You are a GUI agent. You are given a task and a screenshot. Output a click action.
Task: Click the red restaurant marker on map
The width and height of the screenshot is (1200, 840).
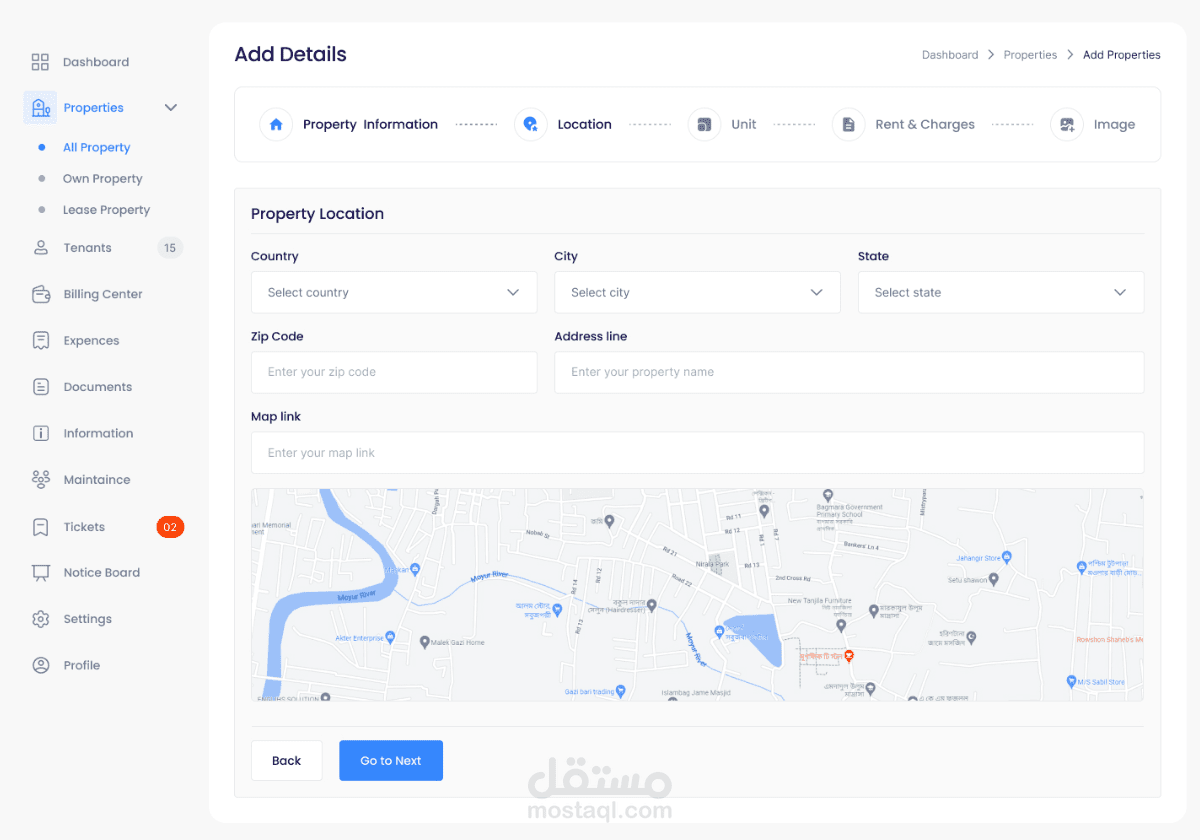[849, 656]
